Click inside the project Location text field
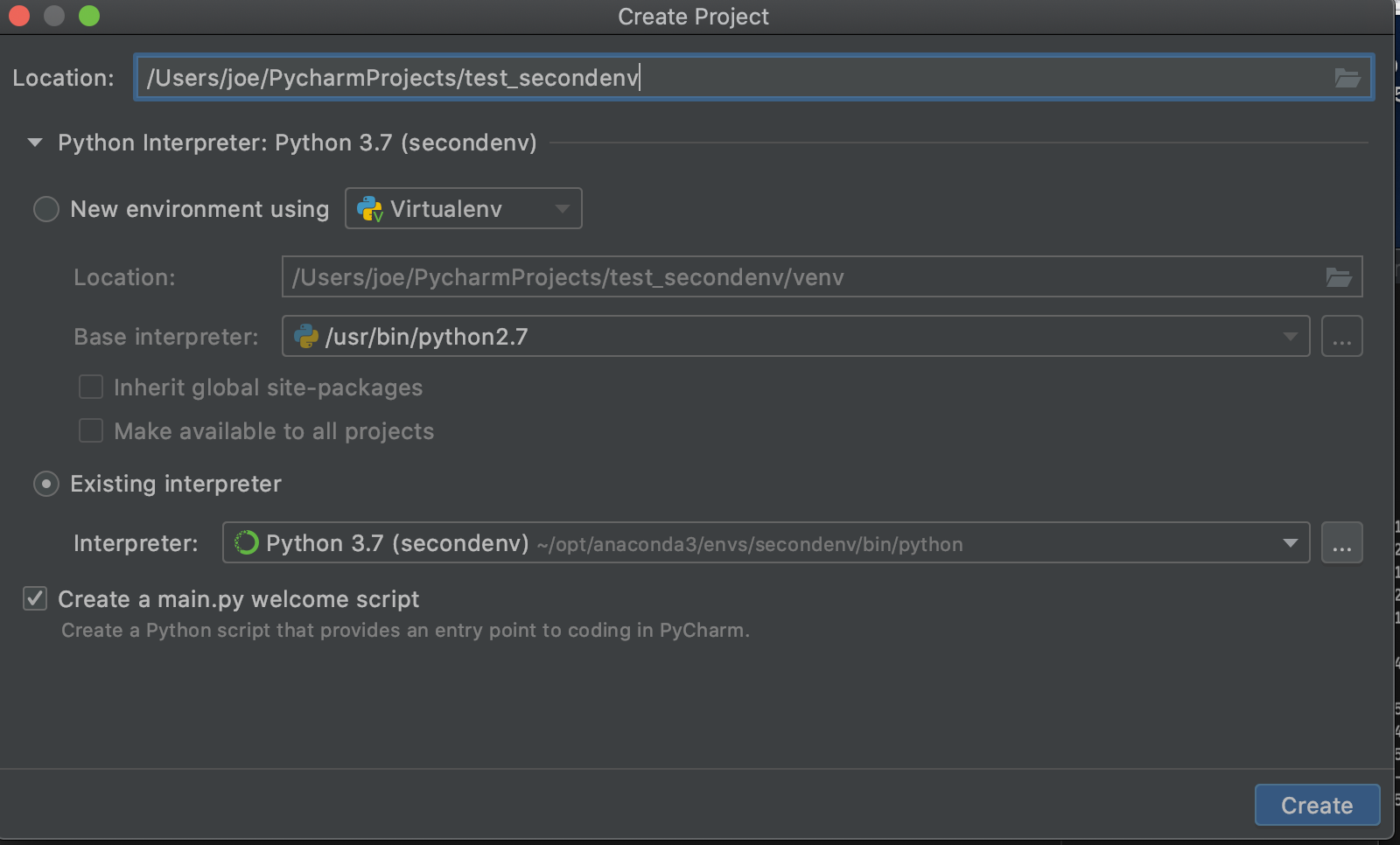The image size is (1400, 845). [x=525, y=78]
